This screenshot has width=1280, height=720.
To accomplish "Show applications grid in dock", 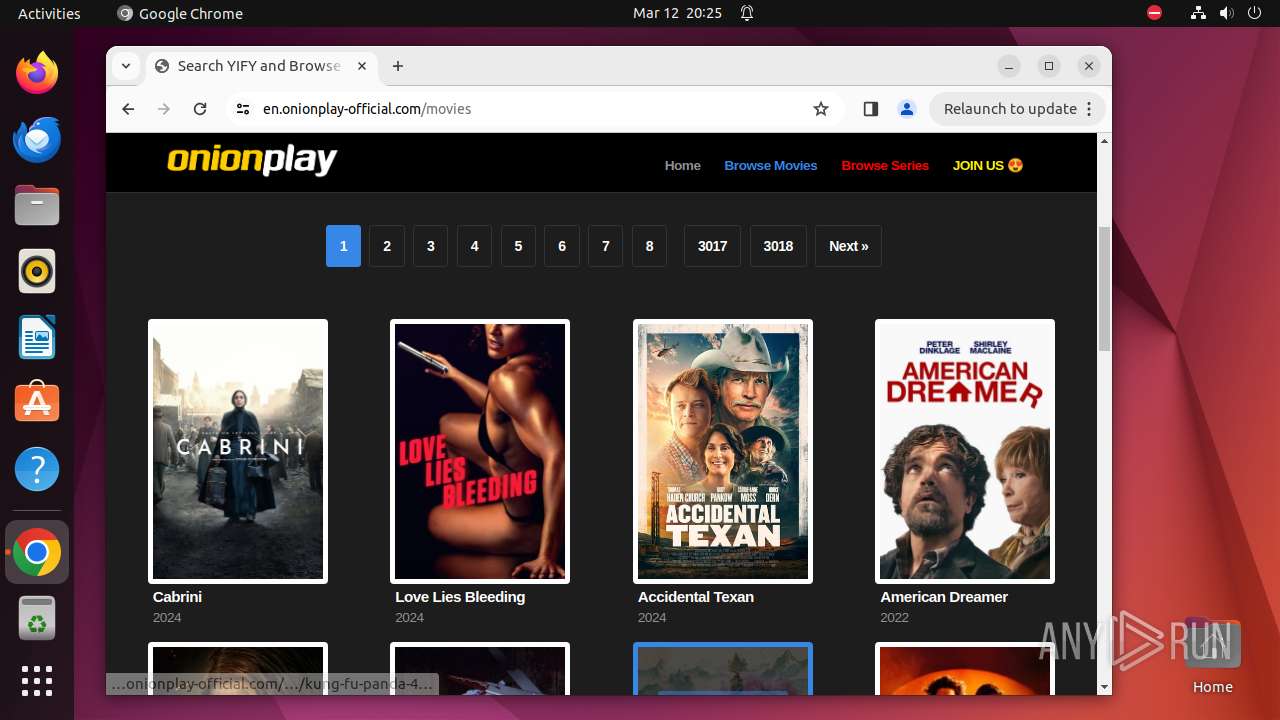I will pos(37,680).
